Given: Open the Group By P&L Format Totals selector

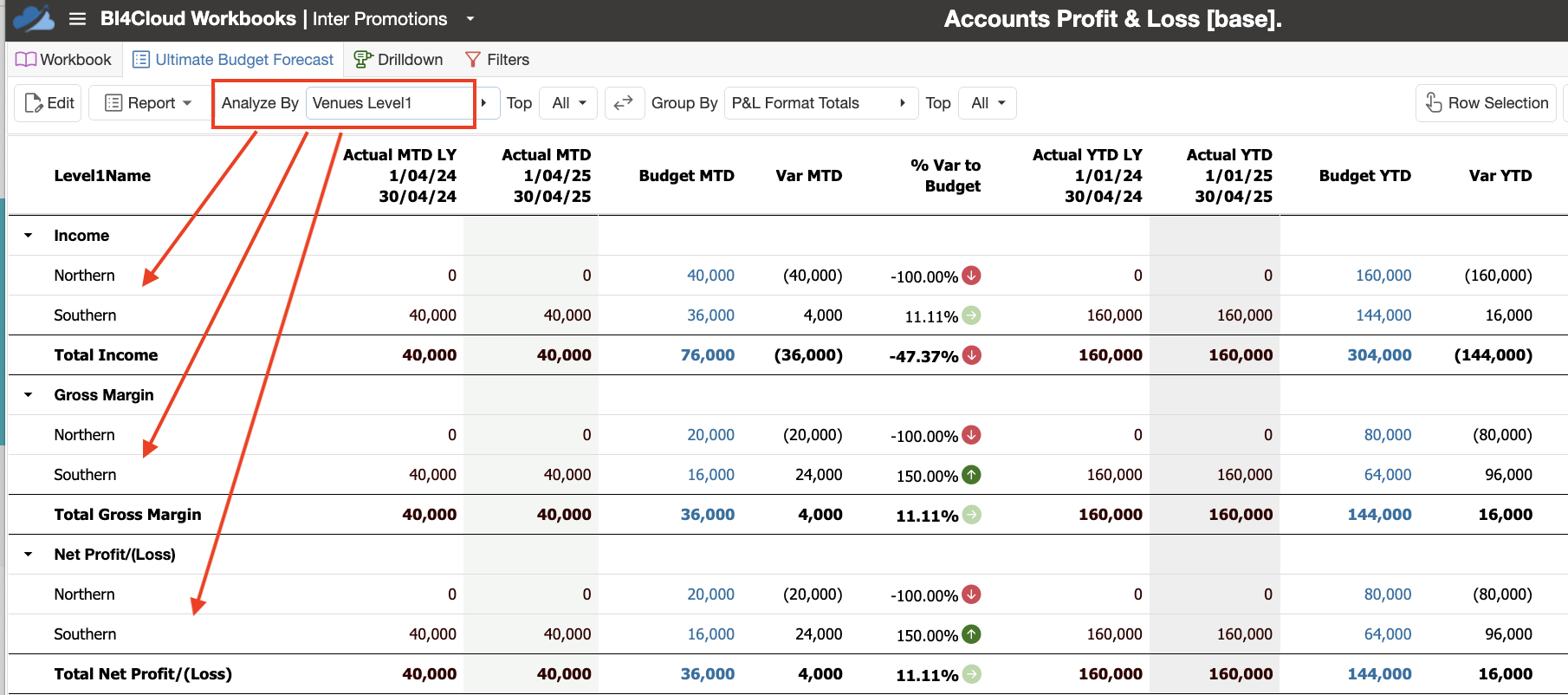Looking at the screenshot, I should (820, 103).
